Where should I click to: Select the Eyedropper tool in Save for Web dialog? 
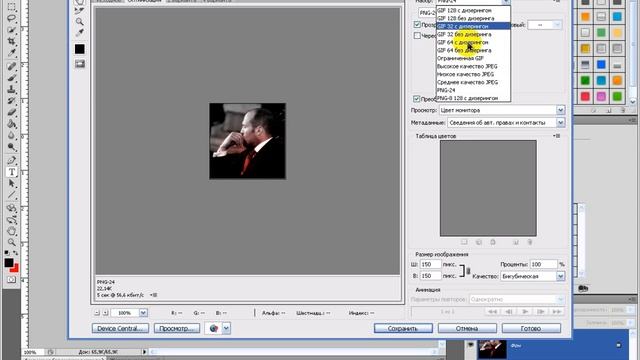point(80,33)
